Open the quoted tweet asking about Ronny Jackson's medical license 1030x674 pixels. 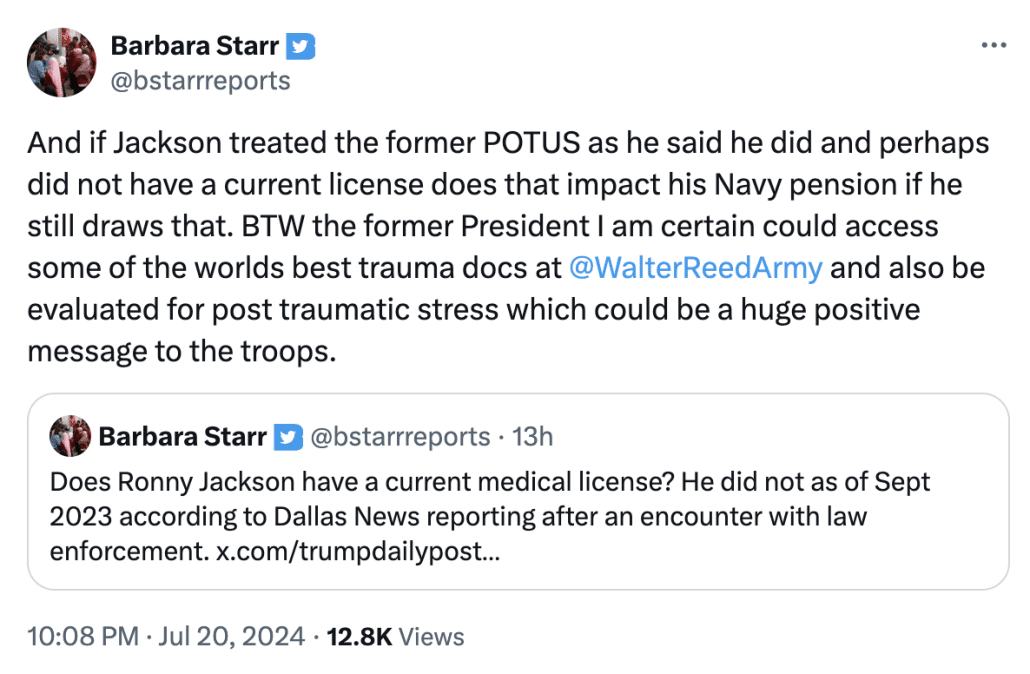click(518, 491)
